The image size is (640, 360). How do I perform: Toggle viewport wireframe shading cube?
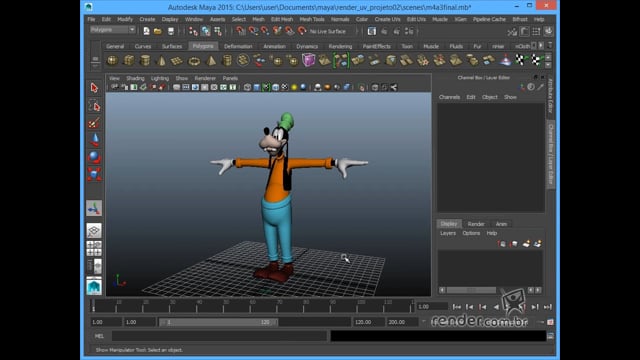tap(247, 87)
